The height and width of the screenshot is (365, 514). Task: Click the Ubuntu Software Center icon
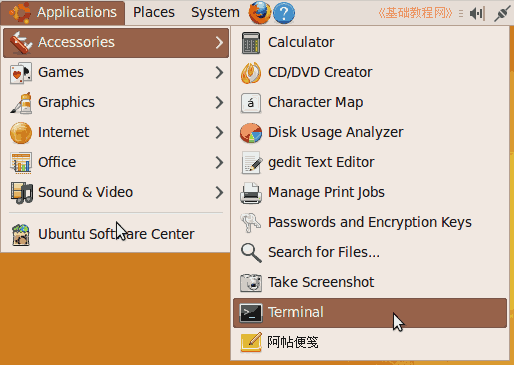(x=21, y=235)
